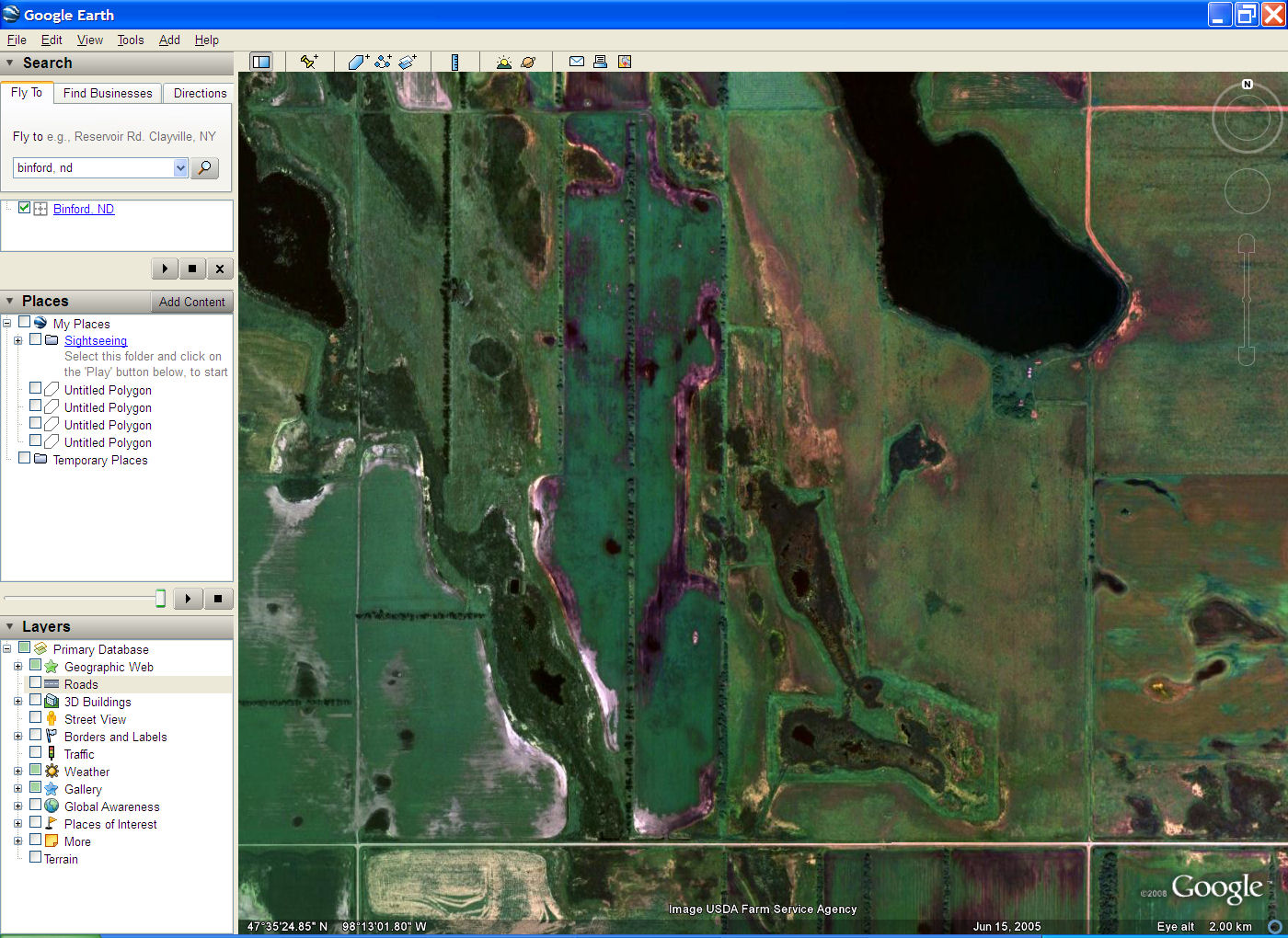Click the Add Content button
This screenshot has height=938, width=1288.
(x=191, y=302)
